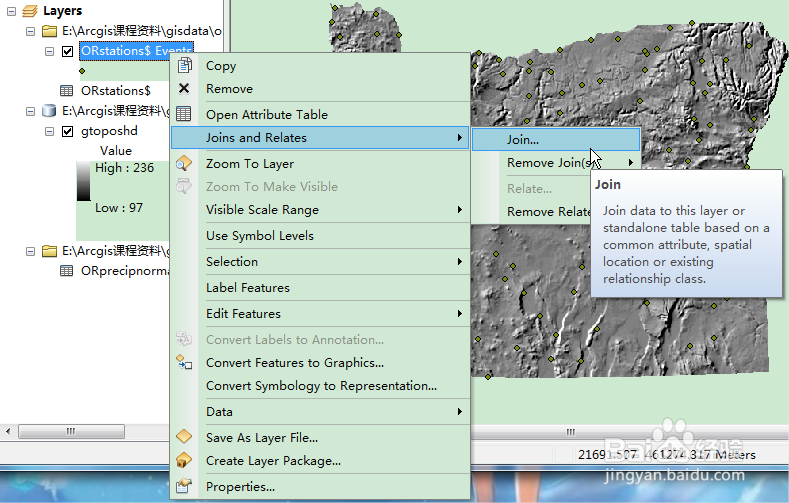
Task: Click the ORstations$ table icon
Action: coord(66,91)
